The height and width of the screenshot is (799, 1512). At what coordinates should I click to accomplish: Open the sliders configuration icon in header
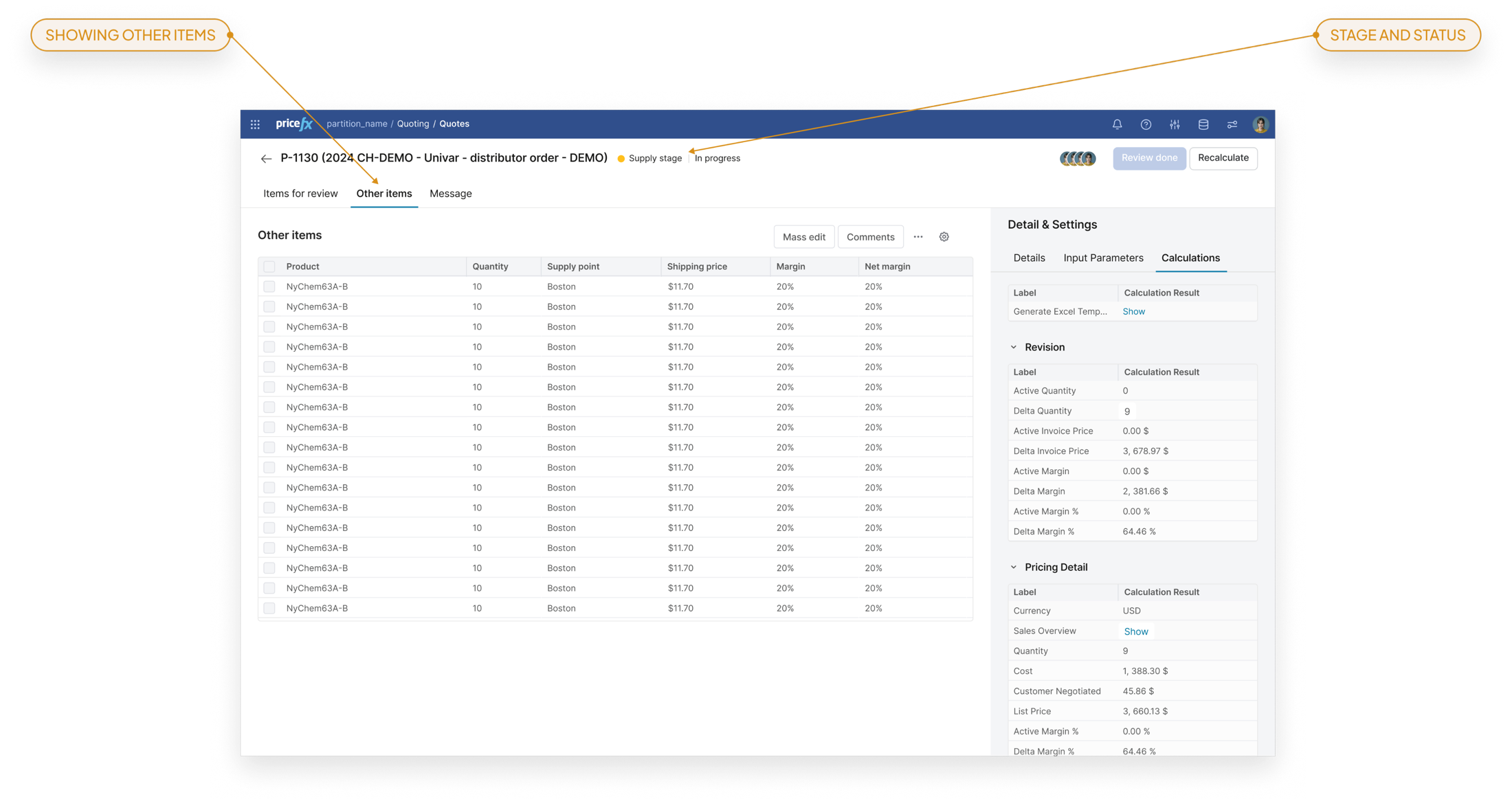pyautogui.click(x=1175, y=124)
